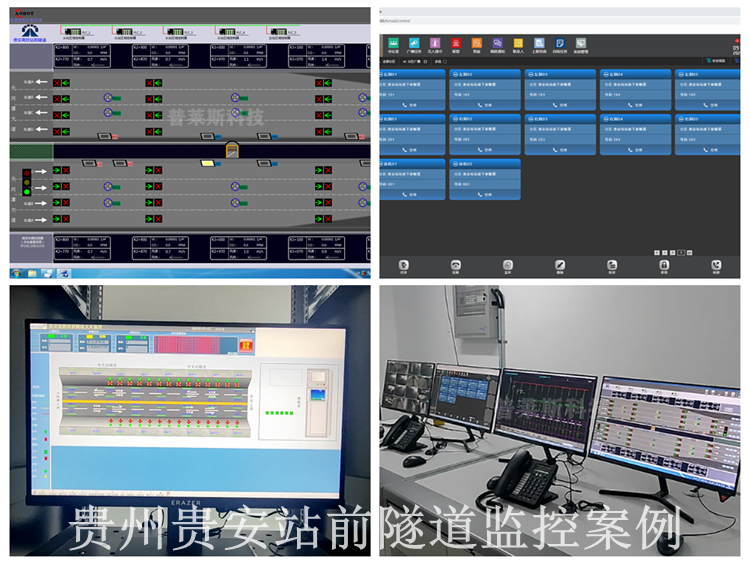Click the call transfer phone icon at bar end
The height and width of the screenshot is (563, 750).
pyautogui.click(x=716, y=265)
